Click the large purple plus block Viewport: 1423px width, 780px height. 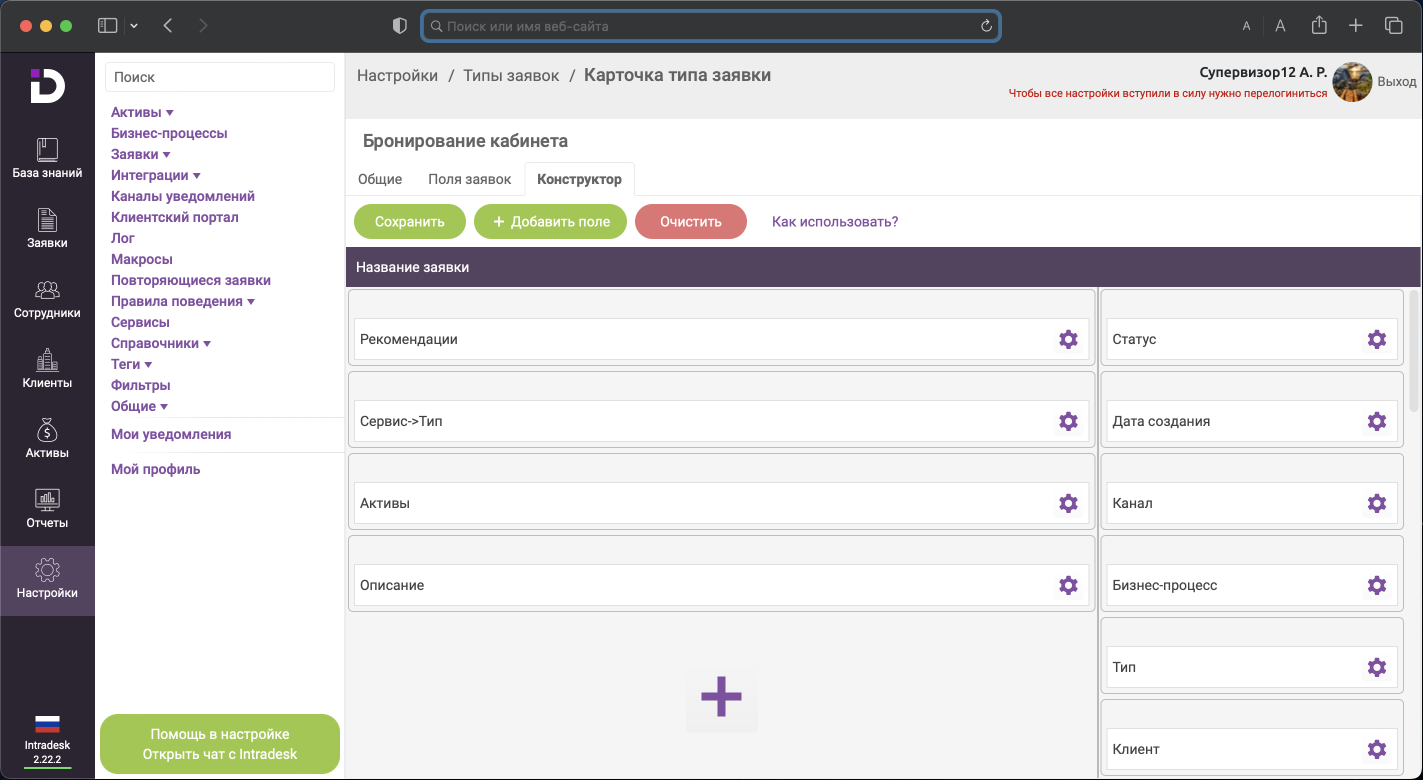point(721,697)
